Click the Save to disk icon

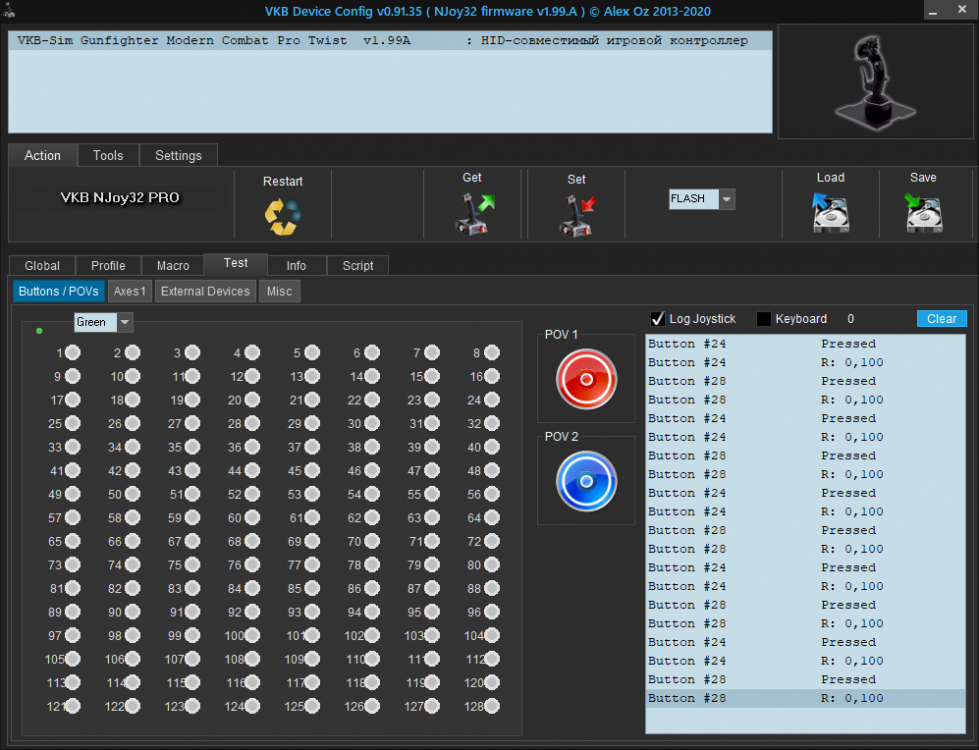(924, 212)
